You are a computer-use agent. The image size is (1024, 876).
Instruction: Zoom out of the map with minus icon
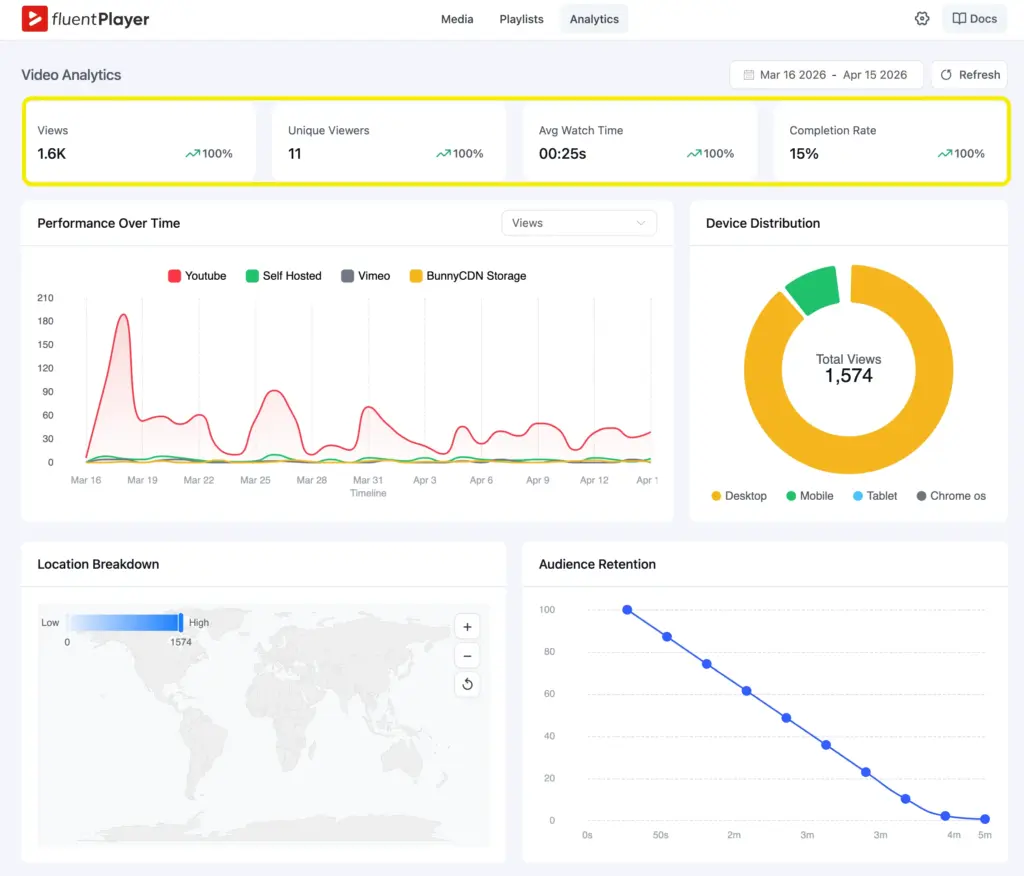pos(467,655)
